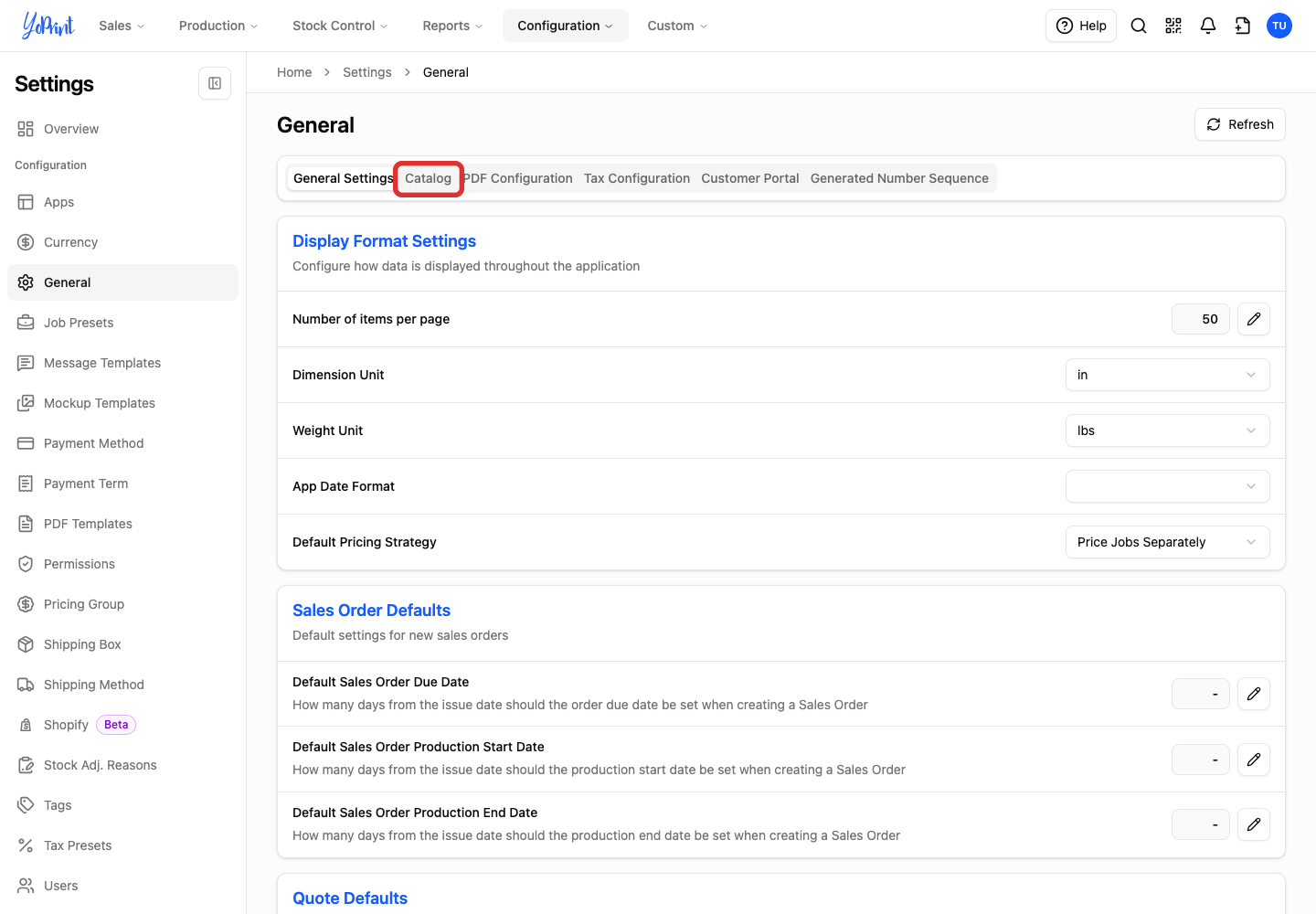Go to Settings breadcrumb link
Viewport: 1316px width, 914px height.
367,72
